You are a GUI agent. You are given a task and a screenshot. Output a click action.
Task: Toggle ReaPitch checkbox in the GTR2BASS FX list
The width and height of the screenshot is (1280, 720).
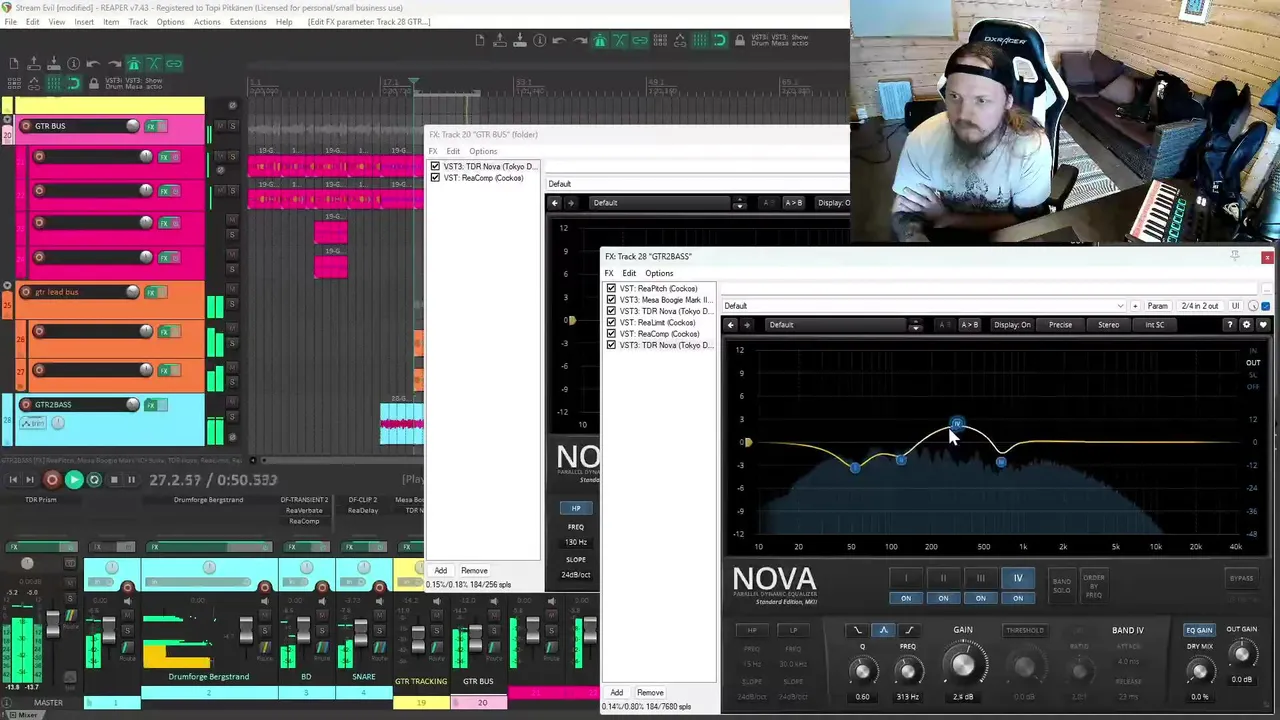click(x=611, y=289)
